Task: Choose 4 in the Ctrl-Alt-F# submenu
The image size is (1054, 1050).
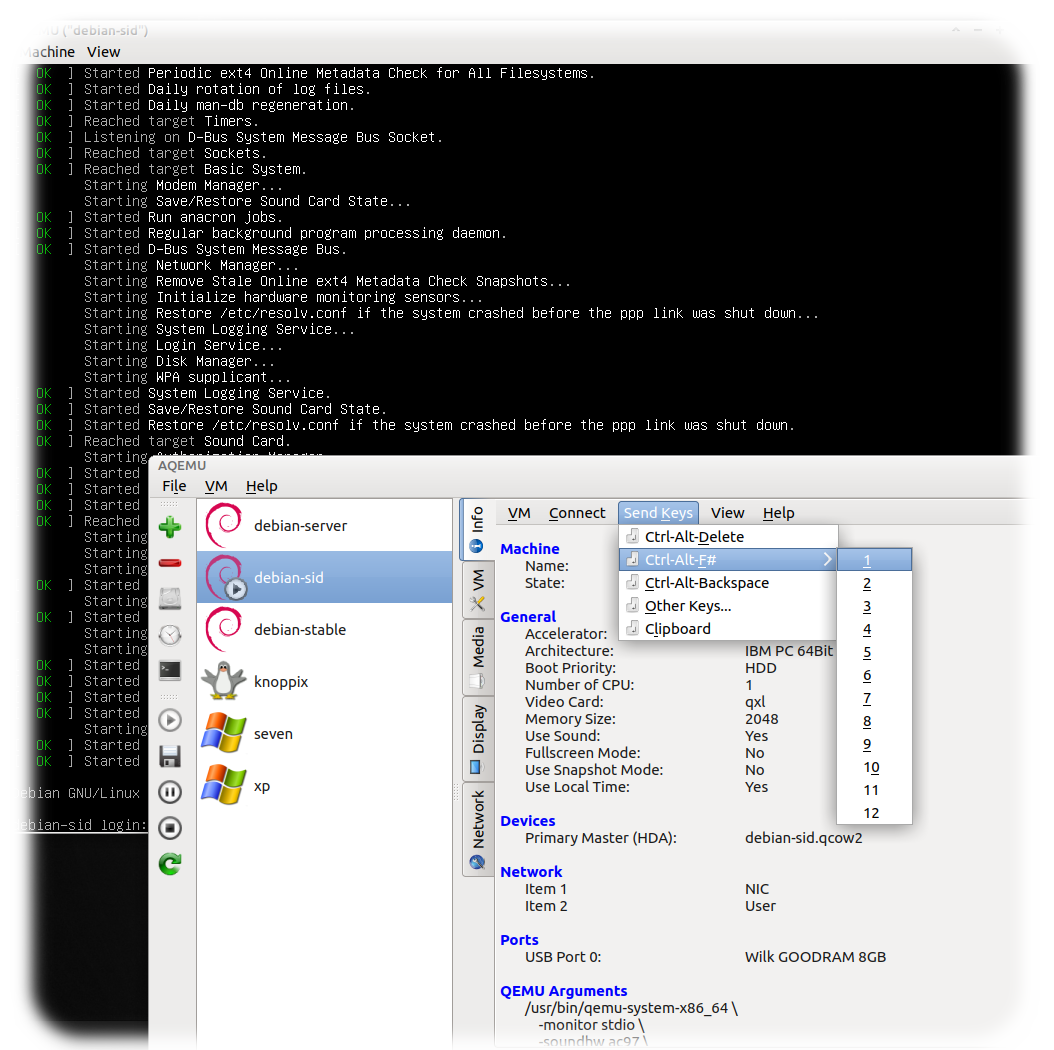Action: point(875,629)
